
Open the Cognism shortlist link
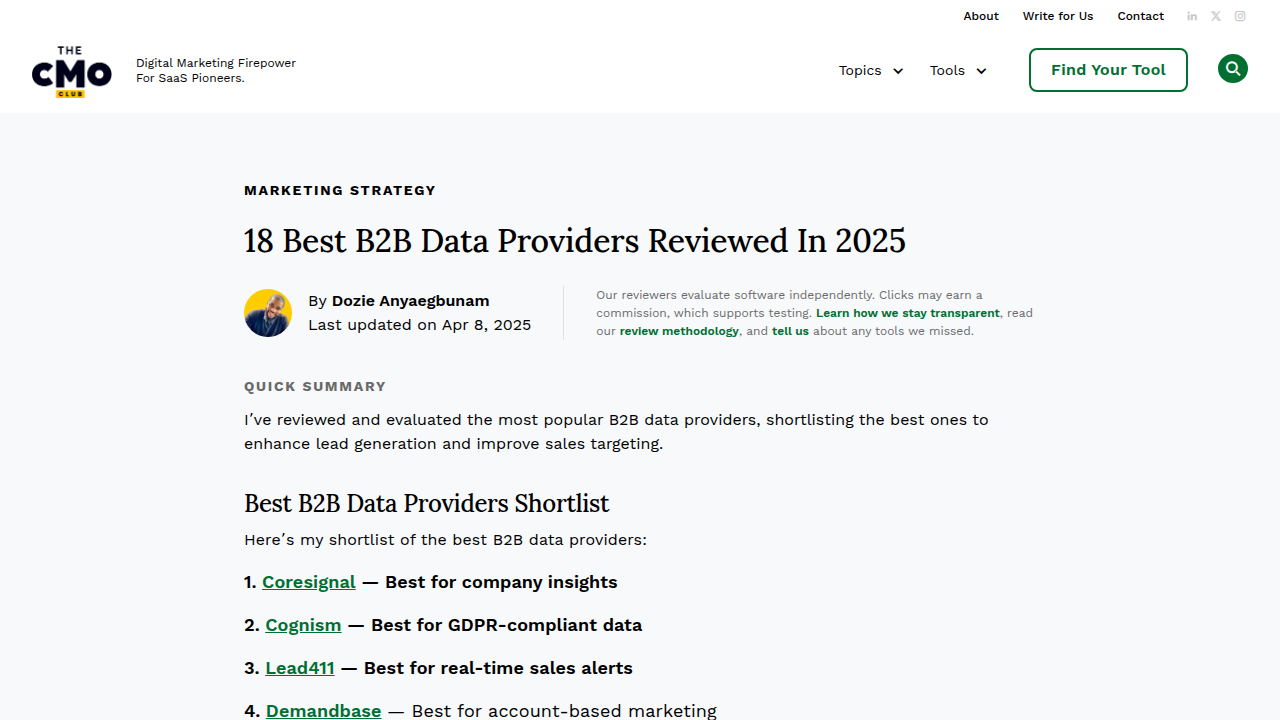[303, 625]
